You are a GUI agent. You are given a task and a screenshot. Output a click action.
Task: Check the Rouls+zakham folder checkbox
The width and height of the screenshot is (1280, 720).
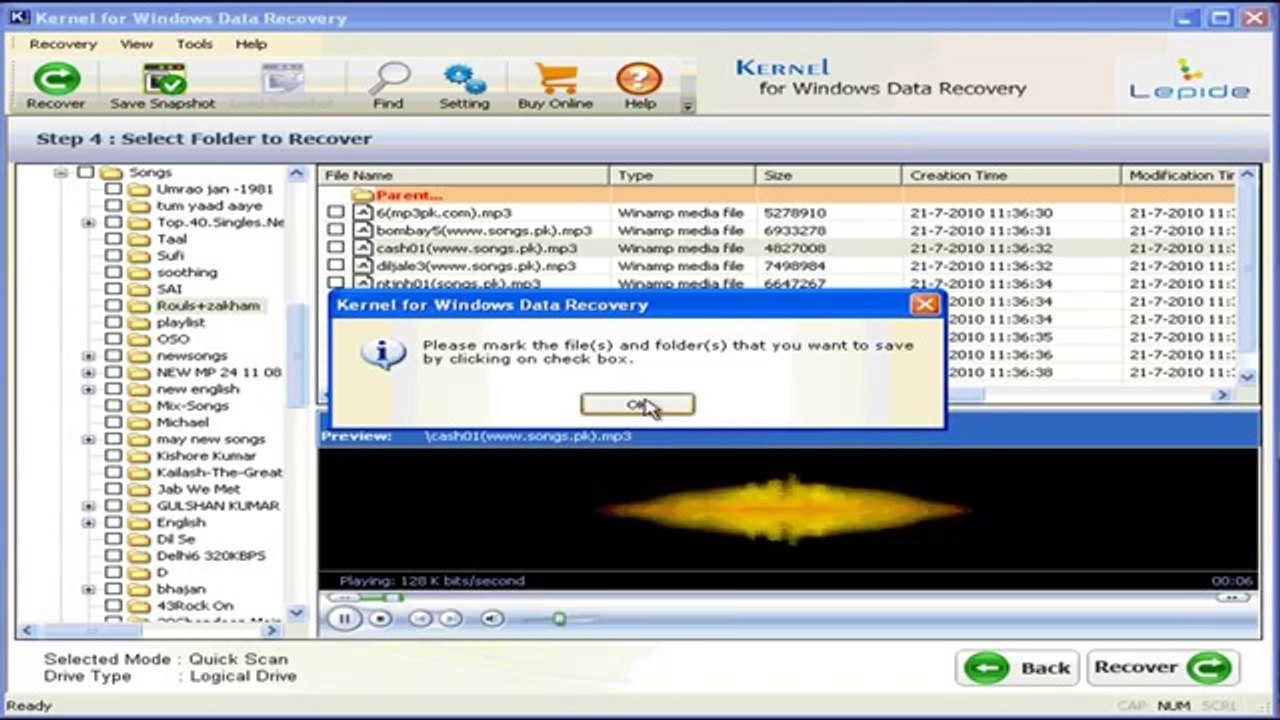pyautogui.click(x=113, y=305)
